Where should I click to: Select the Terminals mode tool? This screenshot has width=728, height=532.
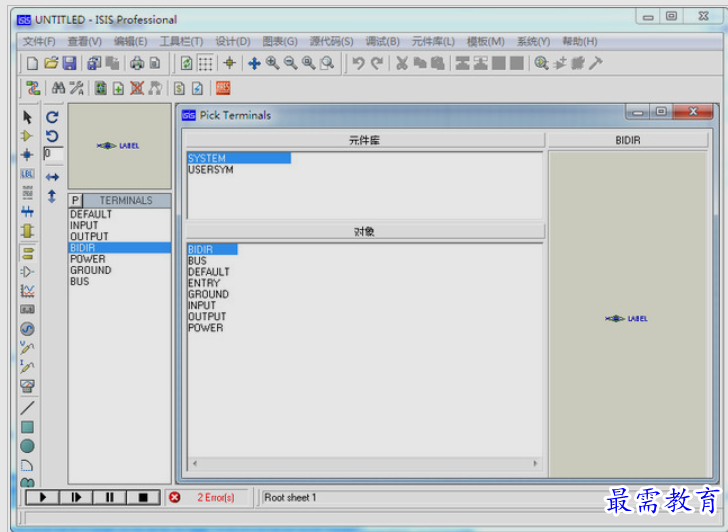click(27, 253)
